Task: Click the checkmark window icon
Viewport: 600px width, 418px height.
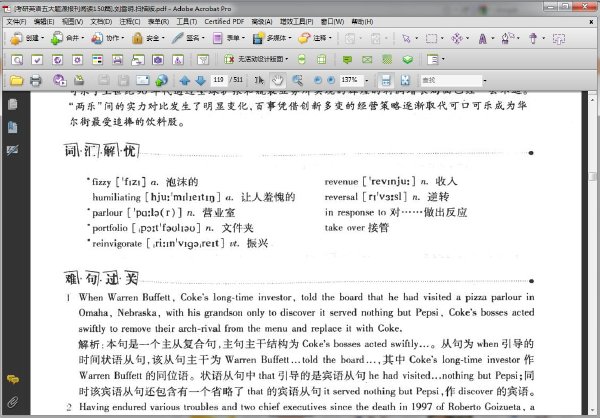Action: (x=37, y=59)
